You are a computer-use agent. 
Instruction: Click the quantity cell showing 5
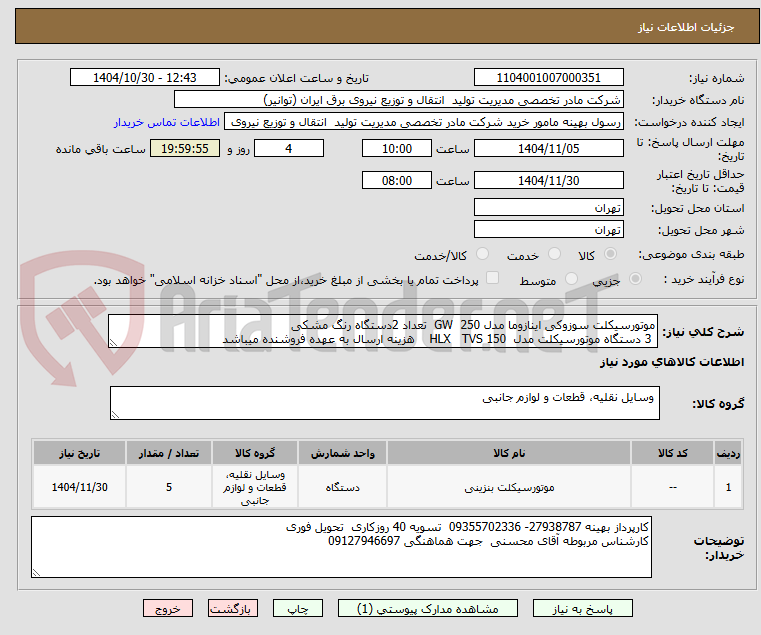[168, 487]
